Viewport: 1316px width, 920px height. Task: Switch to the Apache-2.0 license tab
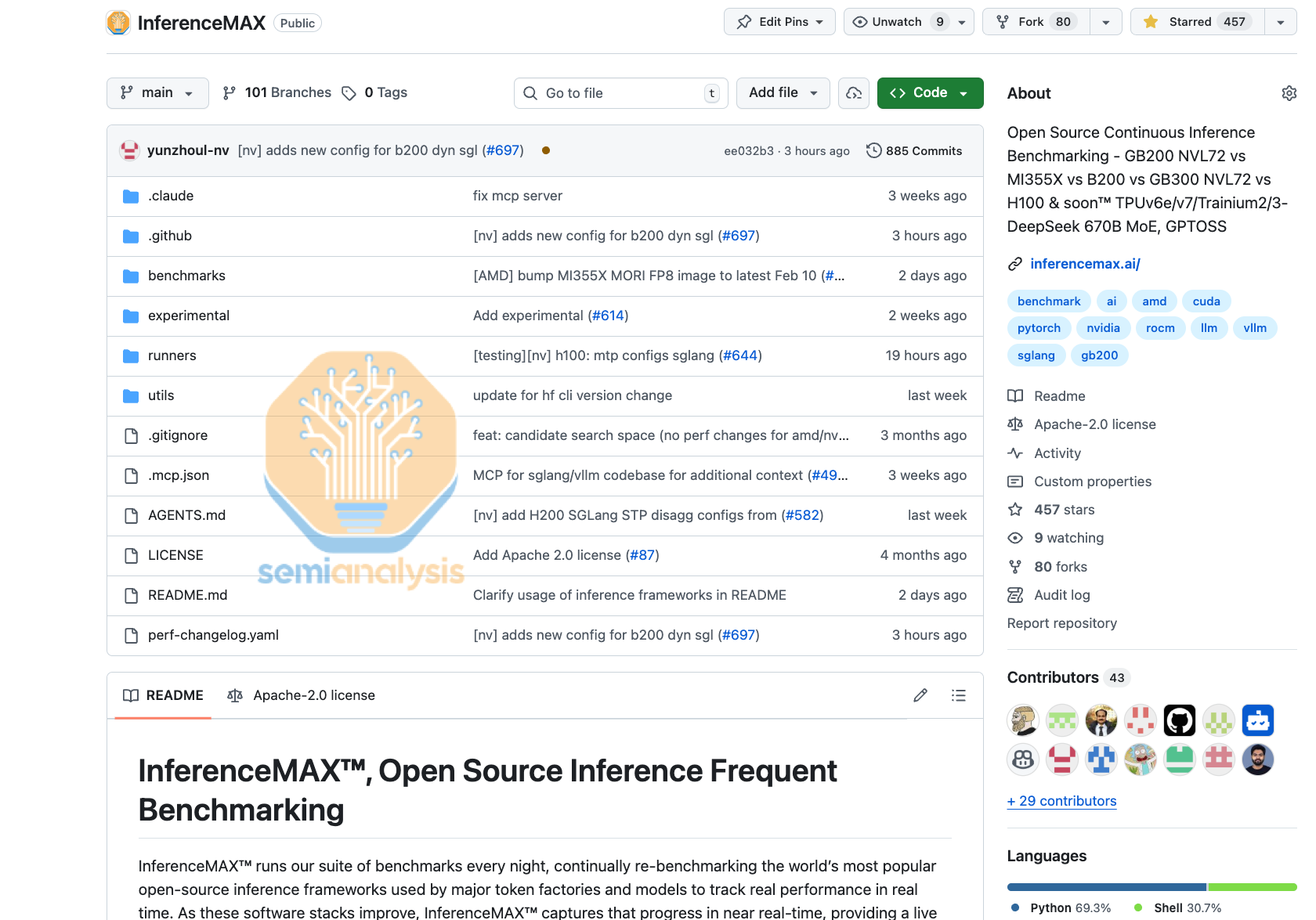pos(302,695)
